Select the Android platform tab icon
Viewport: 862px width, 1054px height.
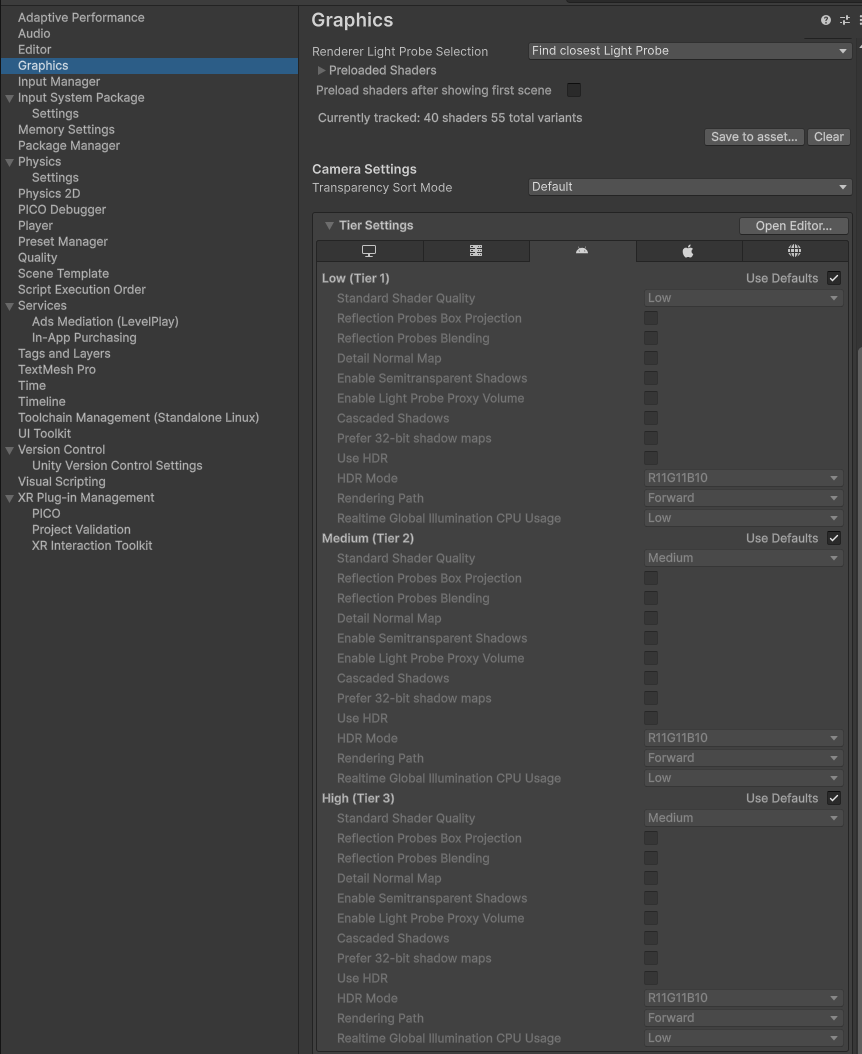[x=582, y=251]
